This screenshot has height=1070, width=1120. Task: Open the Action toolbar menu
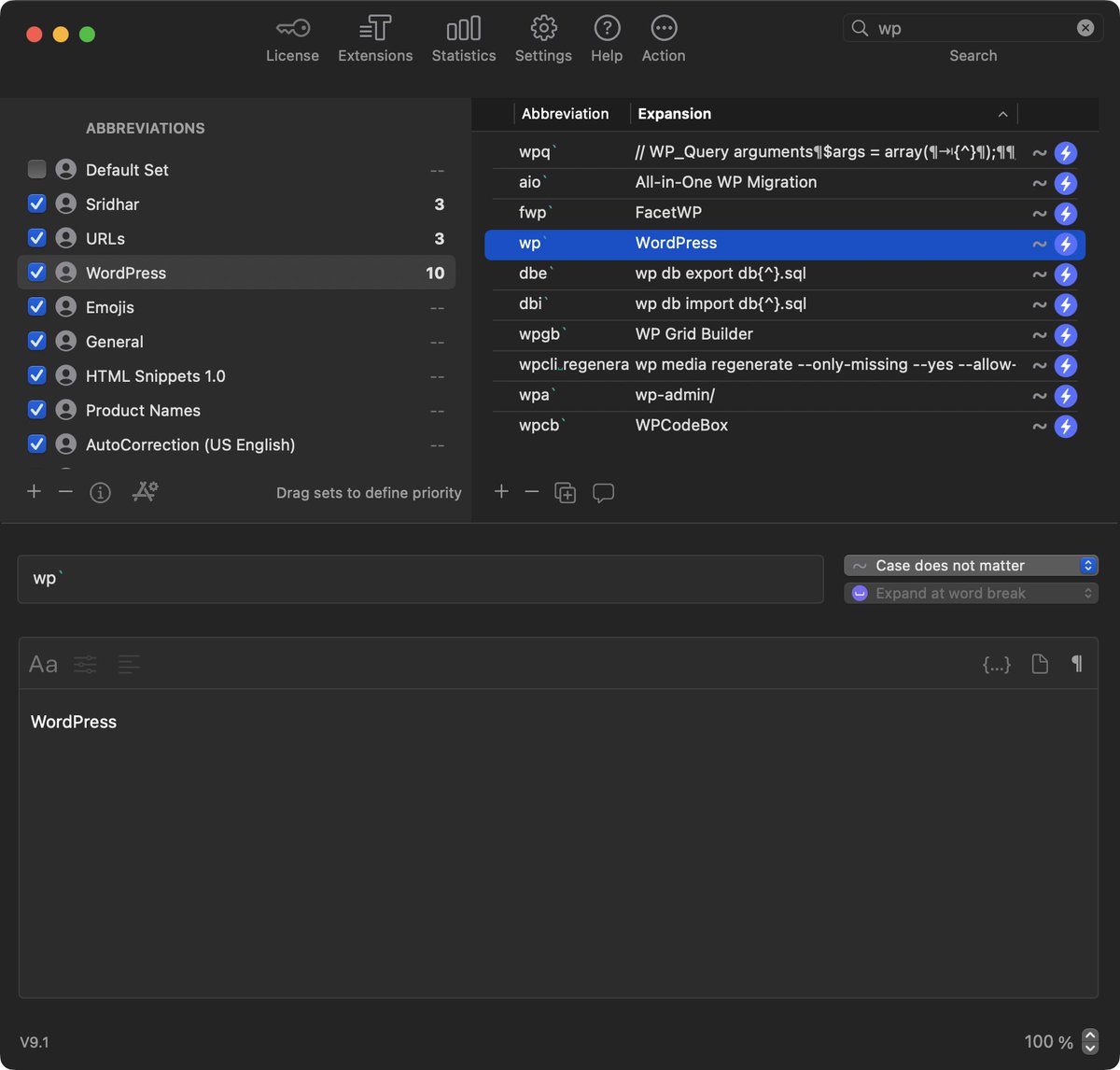(x=664, y=40)
